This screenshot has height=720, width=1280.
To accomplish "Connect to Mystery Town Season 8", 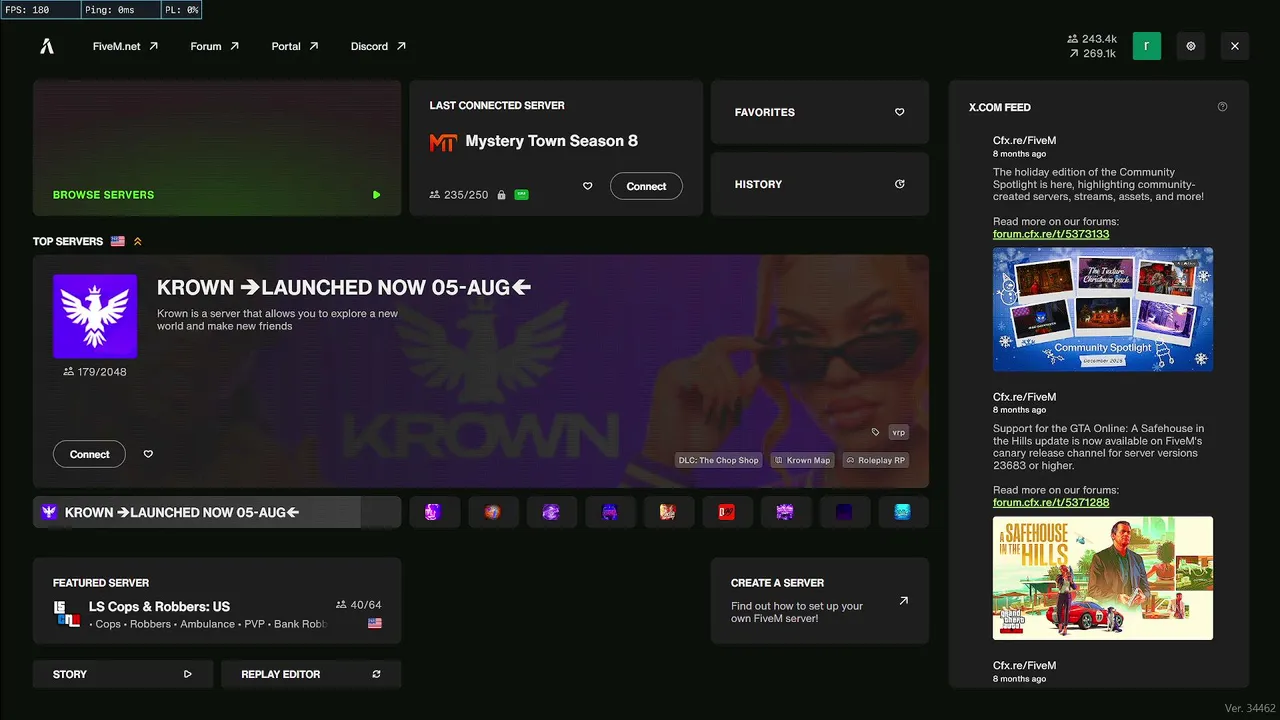I will [x=646, y=186].
